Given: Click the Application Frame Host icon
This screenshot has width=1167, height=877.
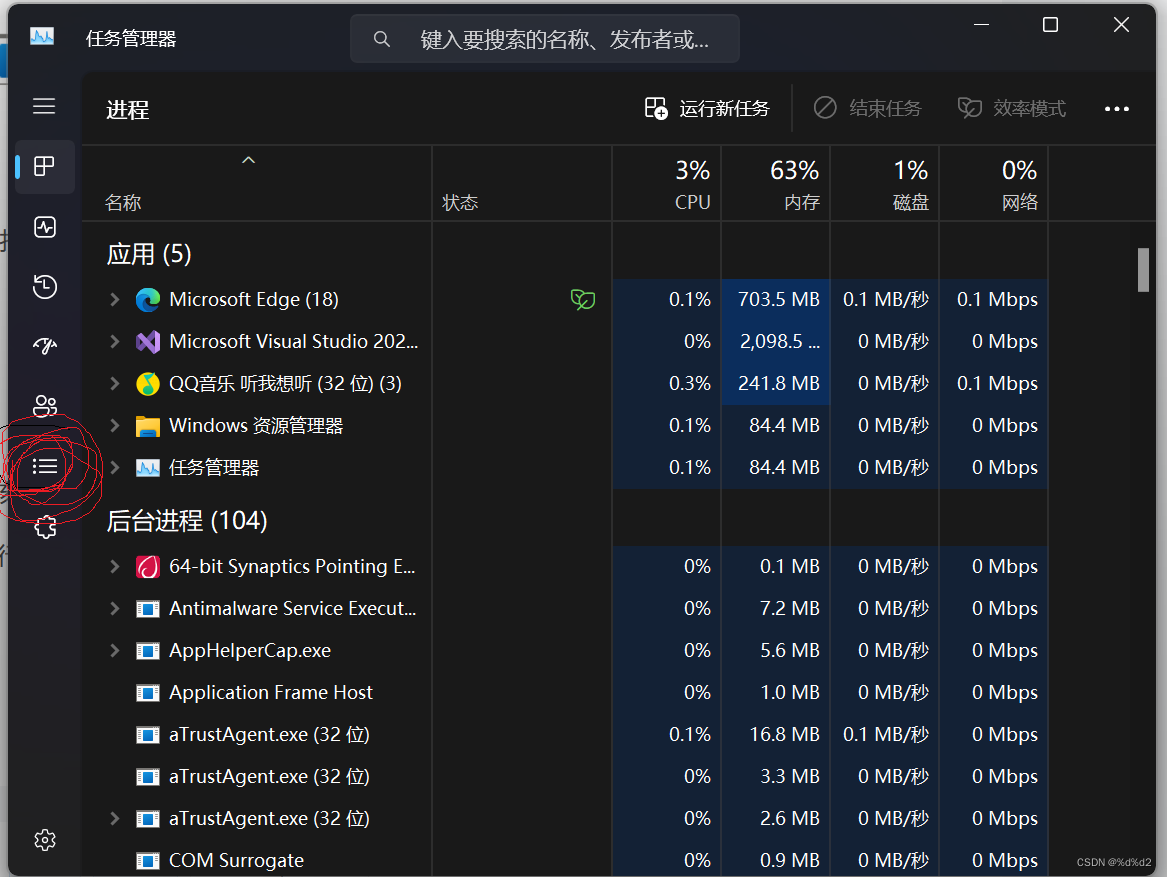Looking at the screenshot, I should 148,694.
